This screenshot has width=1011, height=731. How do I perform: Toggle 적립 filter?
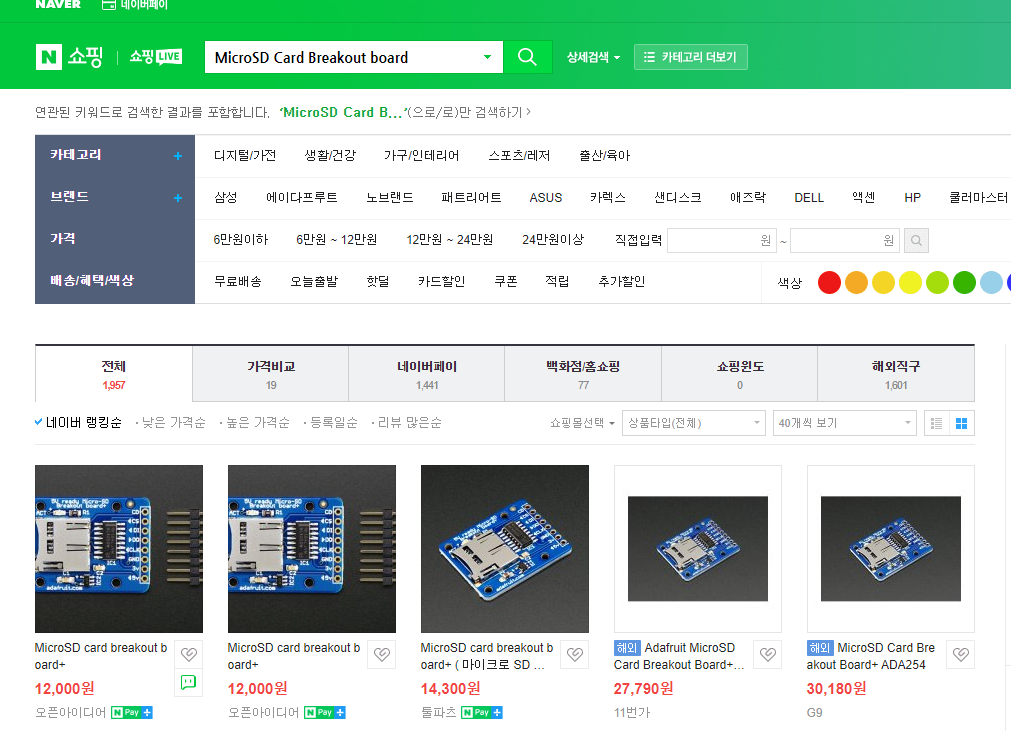[557, 282]
